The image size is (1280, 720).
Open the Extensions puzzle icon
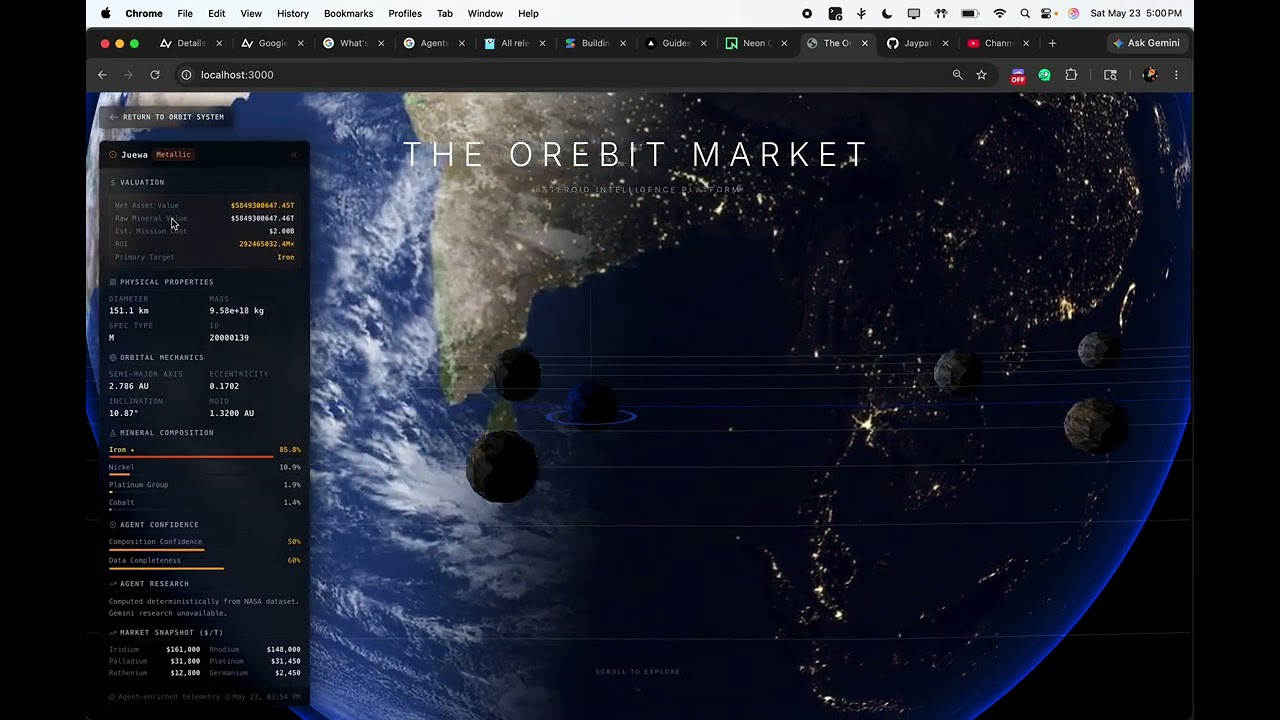(x=1071, y=75)
